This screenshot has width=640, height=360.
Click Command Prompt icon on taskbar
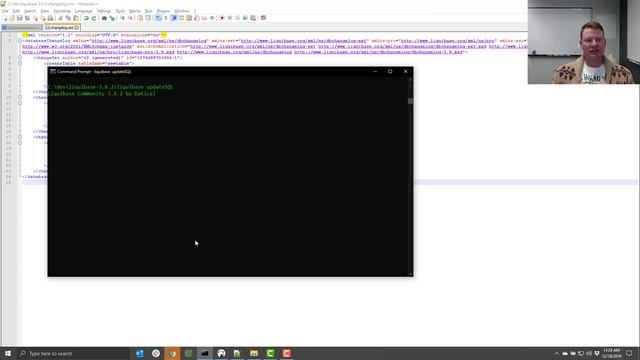click(205, 353)
